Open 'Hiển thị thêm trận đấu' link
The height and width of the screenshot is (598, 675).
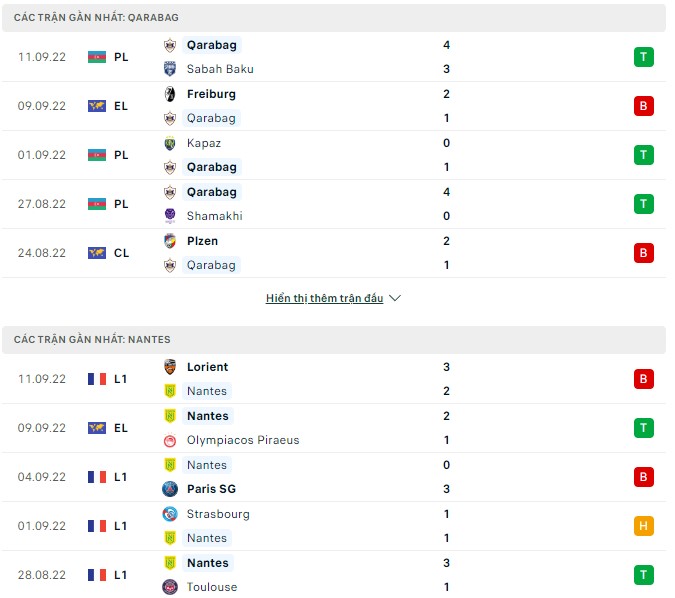[324, 298]
